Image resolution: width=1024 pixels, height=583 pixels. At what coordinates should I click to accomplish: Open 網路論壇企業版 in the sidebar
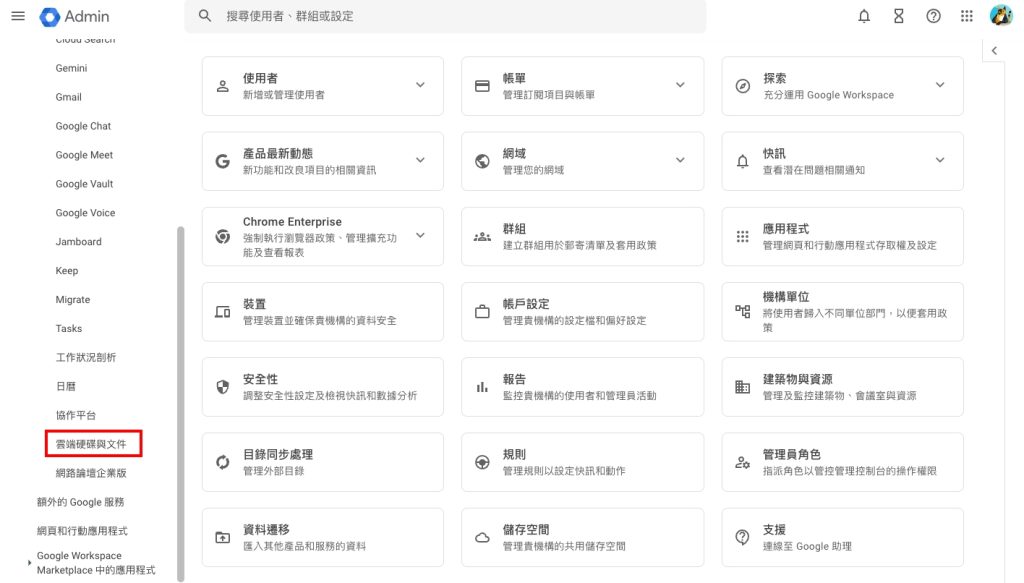[91, 473]
